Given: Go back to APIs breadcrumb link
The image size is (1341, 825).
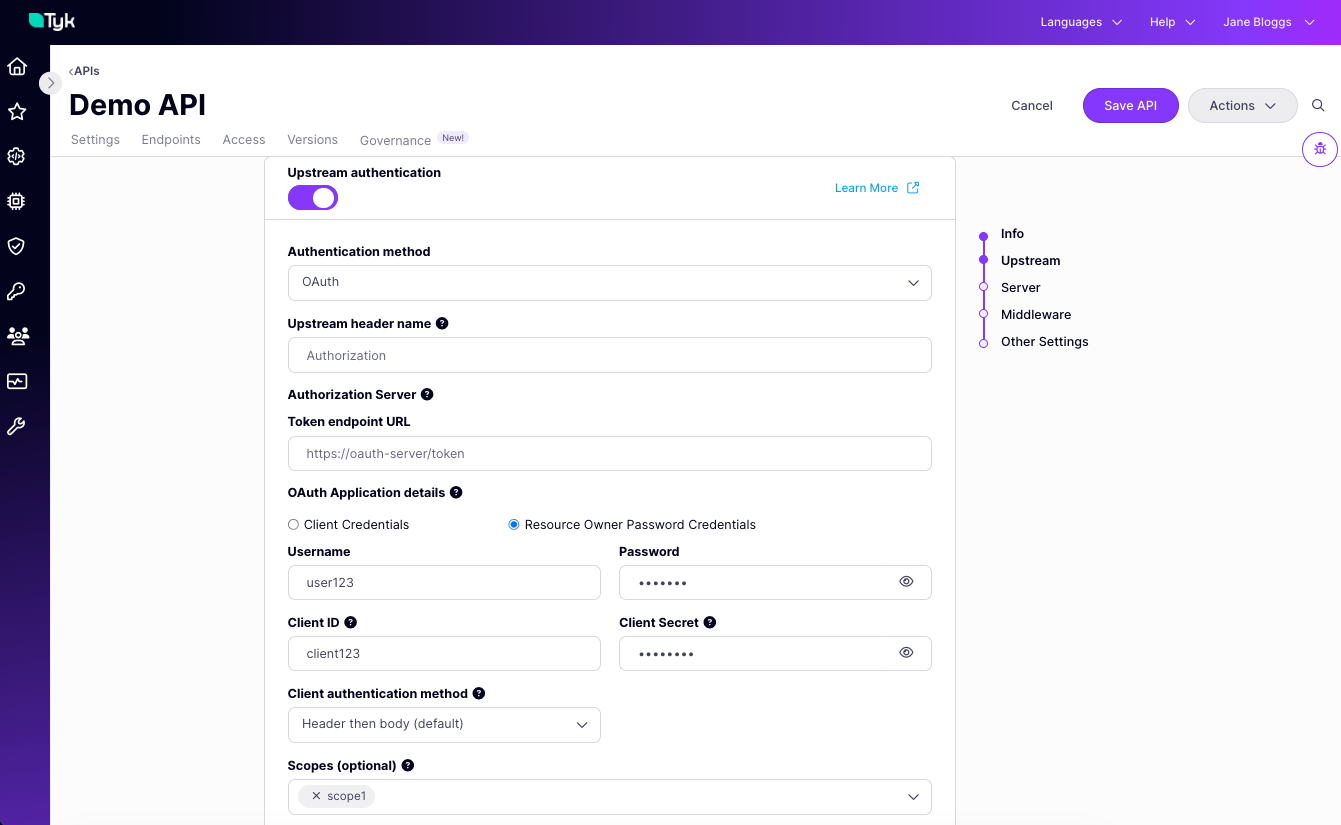Looking at the screenshot, I should [84, 71].
